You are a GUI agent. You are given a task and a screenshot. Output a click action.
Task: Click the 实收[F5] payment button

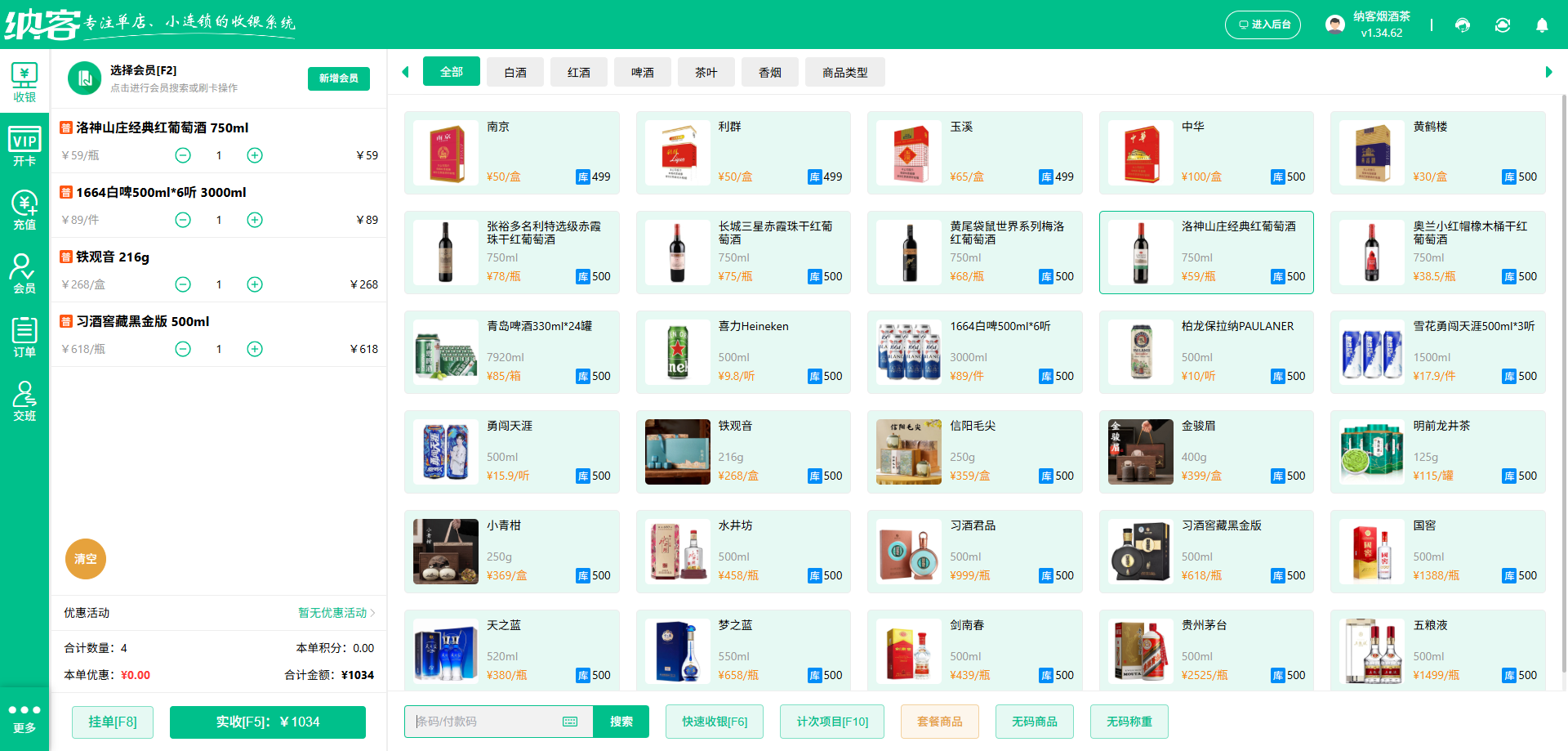coord(268,722)
